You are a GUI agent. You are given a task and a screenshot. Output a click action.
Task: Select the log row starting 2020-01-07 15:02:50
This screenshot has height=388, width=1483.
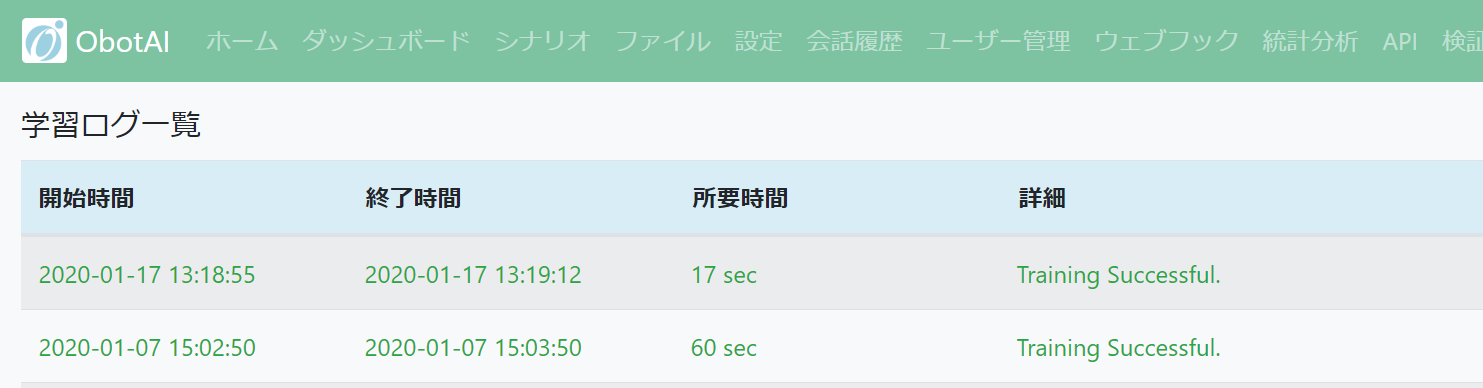click(752, 348)
